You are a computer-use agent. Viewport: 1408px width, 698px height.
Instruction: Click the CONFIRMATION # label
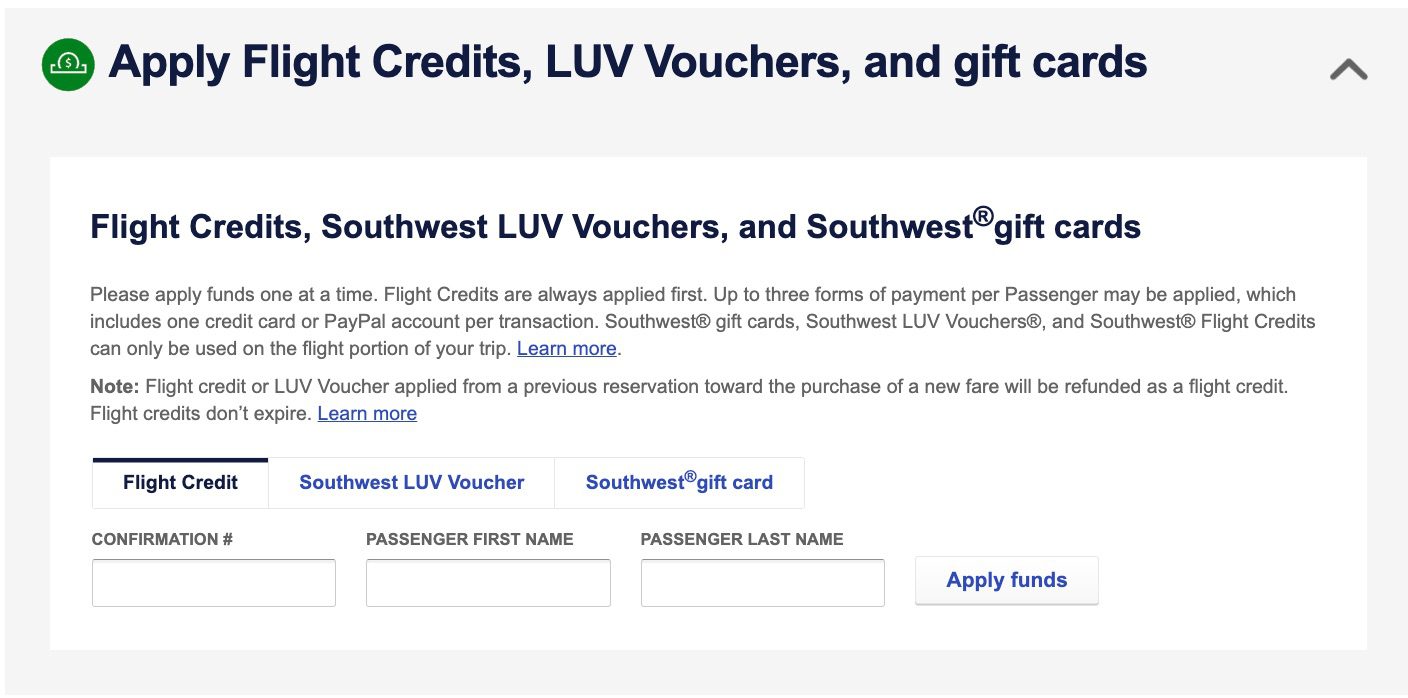click(160, 539)
